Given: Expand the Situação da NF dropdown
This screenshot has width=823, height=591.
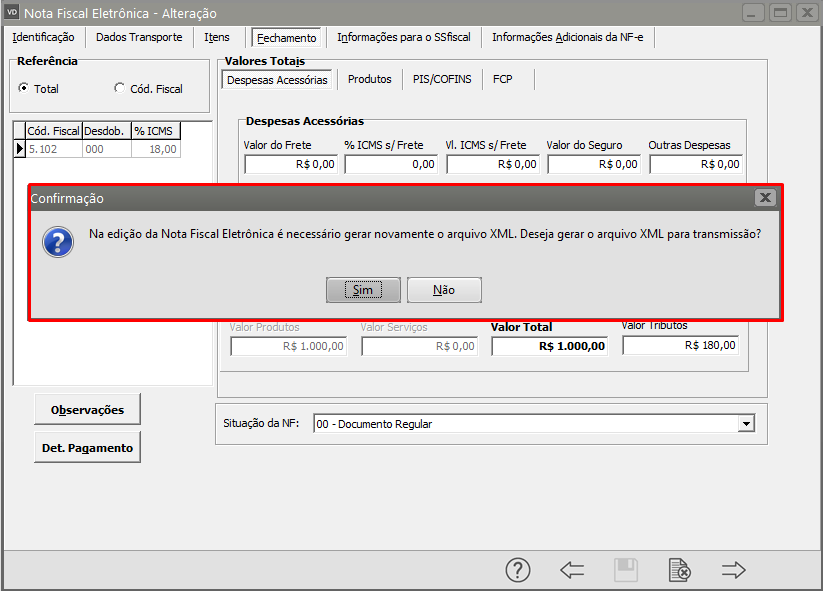Looking at the screenshot, I should [x=745, y=424].
